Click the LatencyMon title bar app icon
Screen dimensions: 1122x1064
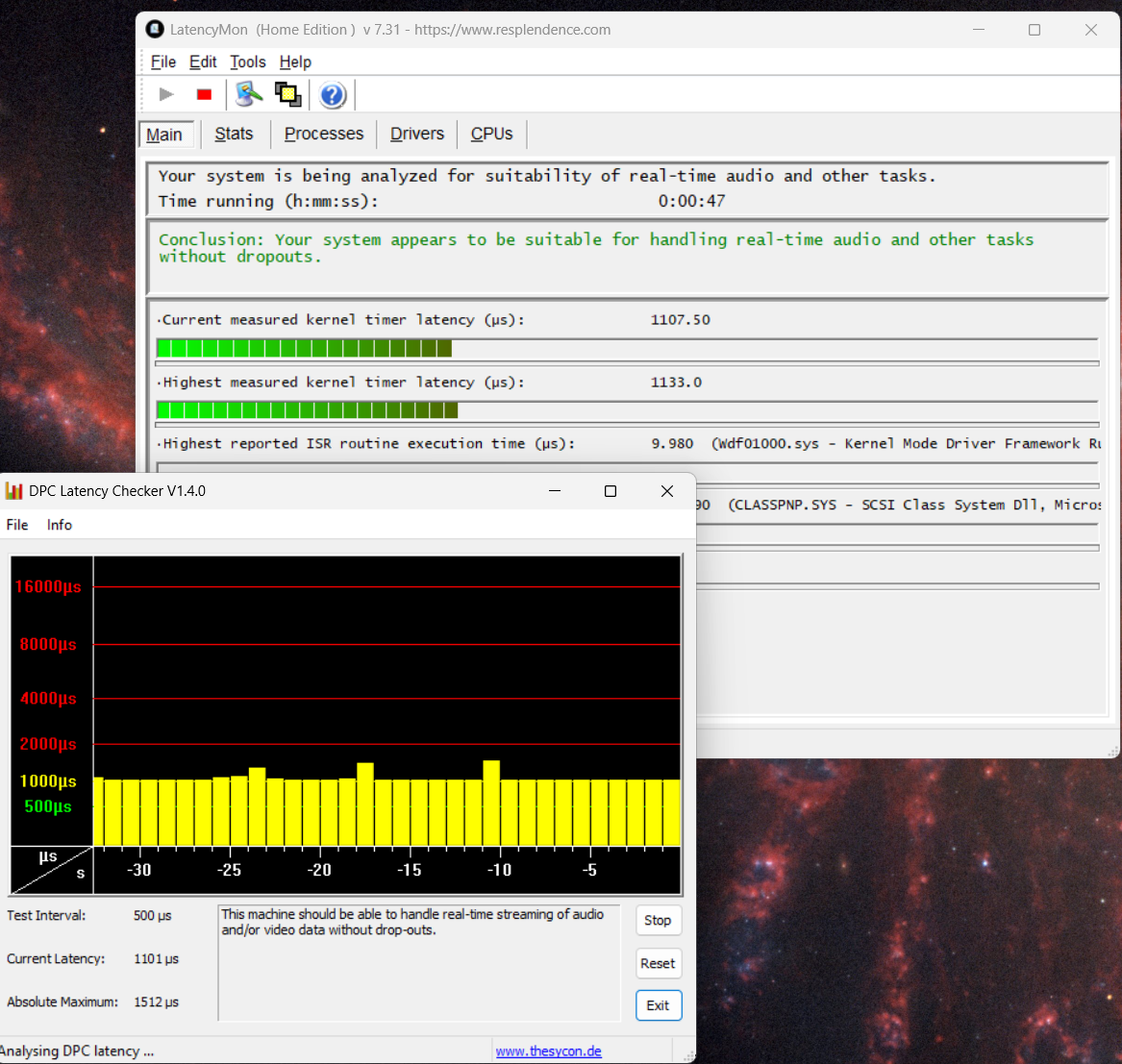tap(155, 30)
